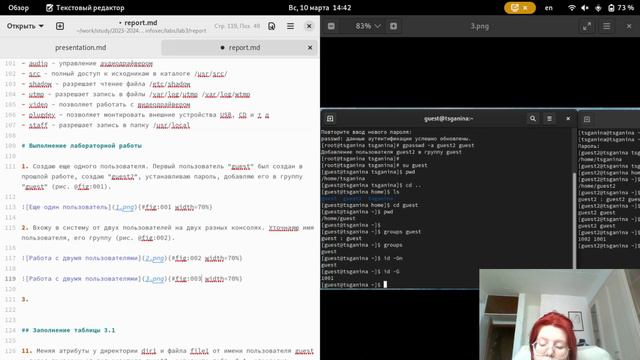Toggle fullscreen in the image viewer
Image resolution: width=640 pixels, height=360 pixels.
tap(587, 26)
